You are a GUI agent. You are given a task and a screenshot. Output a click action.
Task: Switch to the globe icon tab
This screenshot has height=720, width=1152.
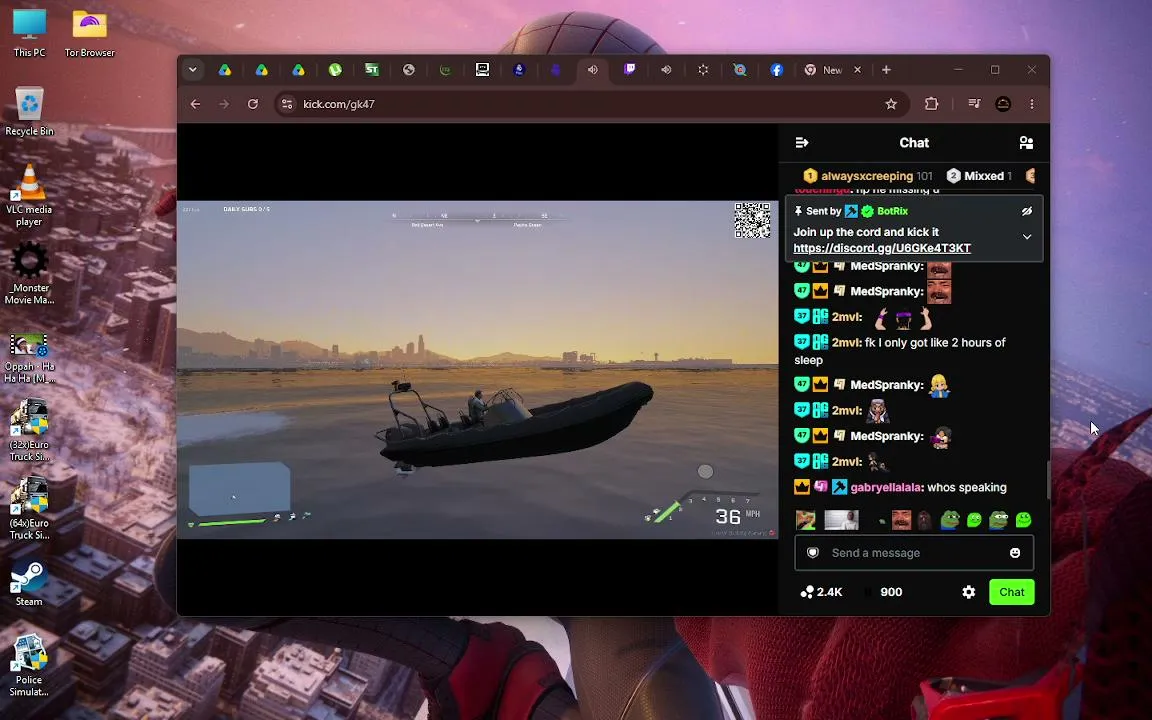coord(408,70)
